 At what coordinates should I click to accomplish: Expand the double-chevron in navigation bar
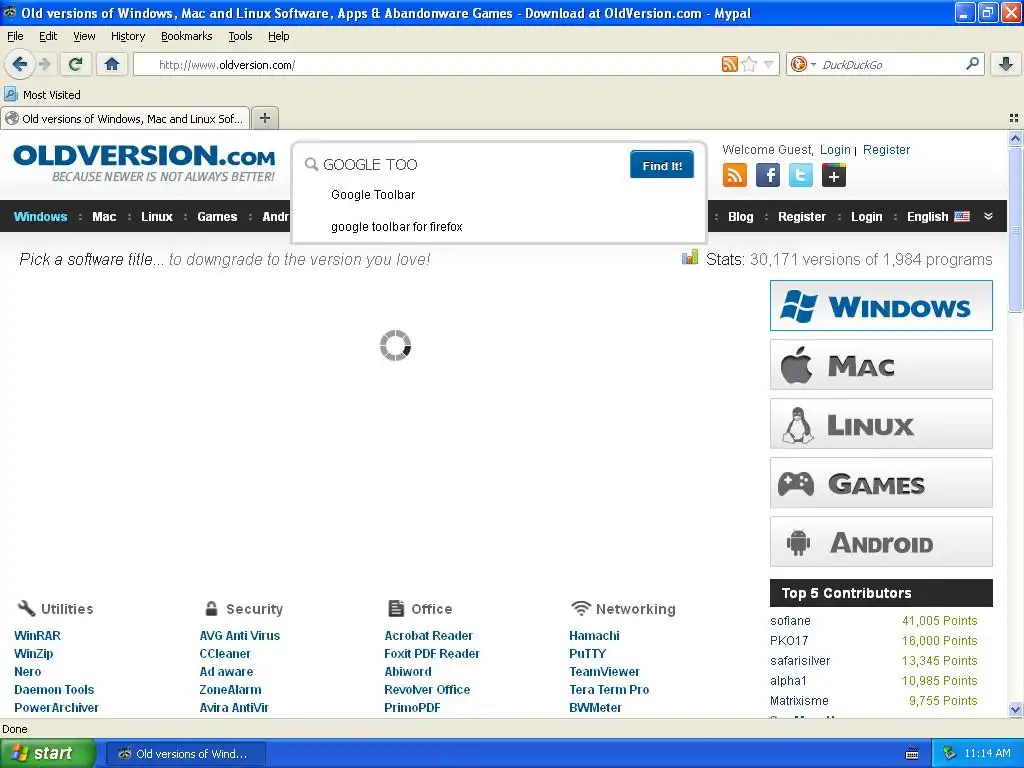[x=988, y=216]
